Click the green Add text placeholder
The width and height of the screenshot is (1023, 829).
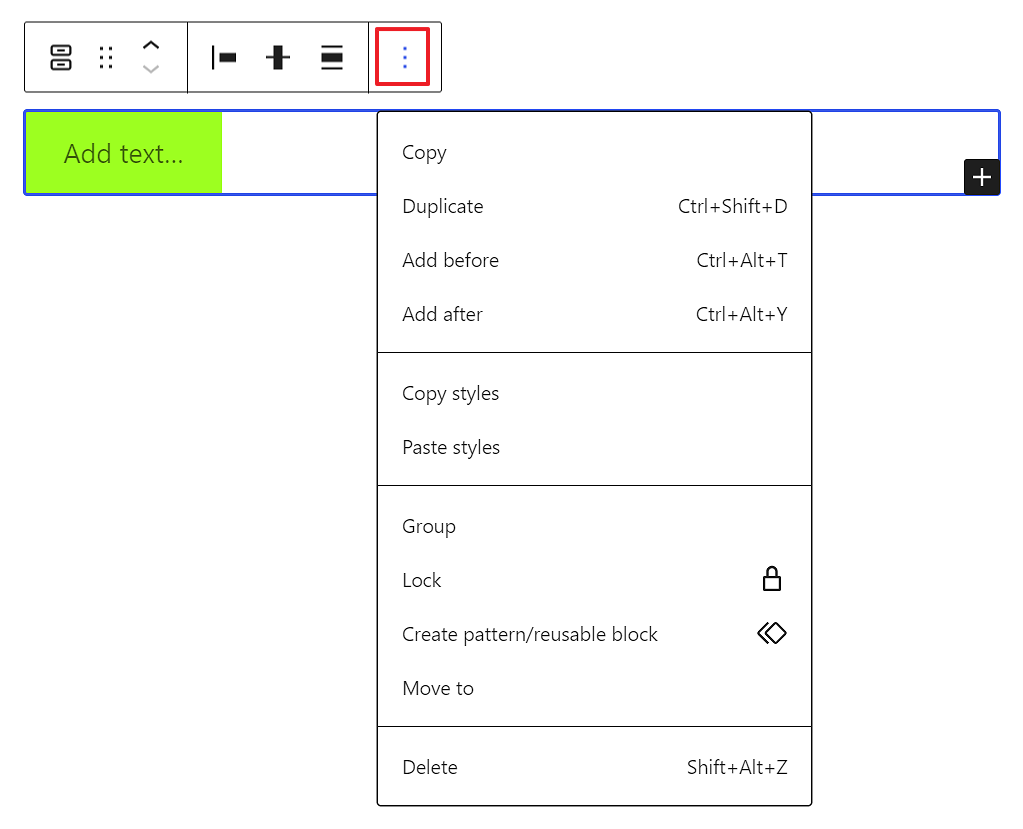point(122,152)
